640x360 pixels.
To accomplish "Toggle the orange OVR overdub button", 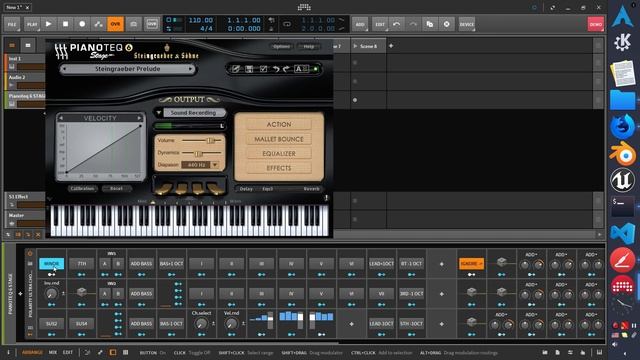I will [116, 24].
